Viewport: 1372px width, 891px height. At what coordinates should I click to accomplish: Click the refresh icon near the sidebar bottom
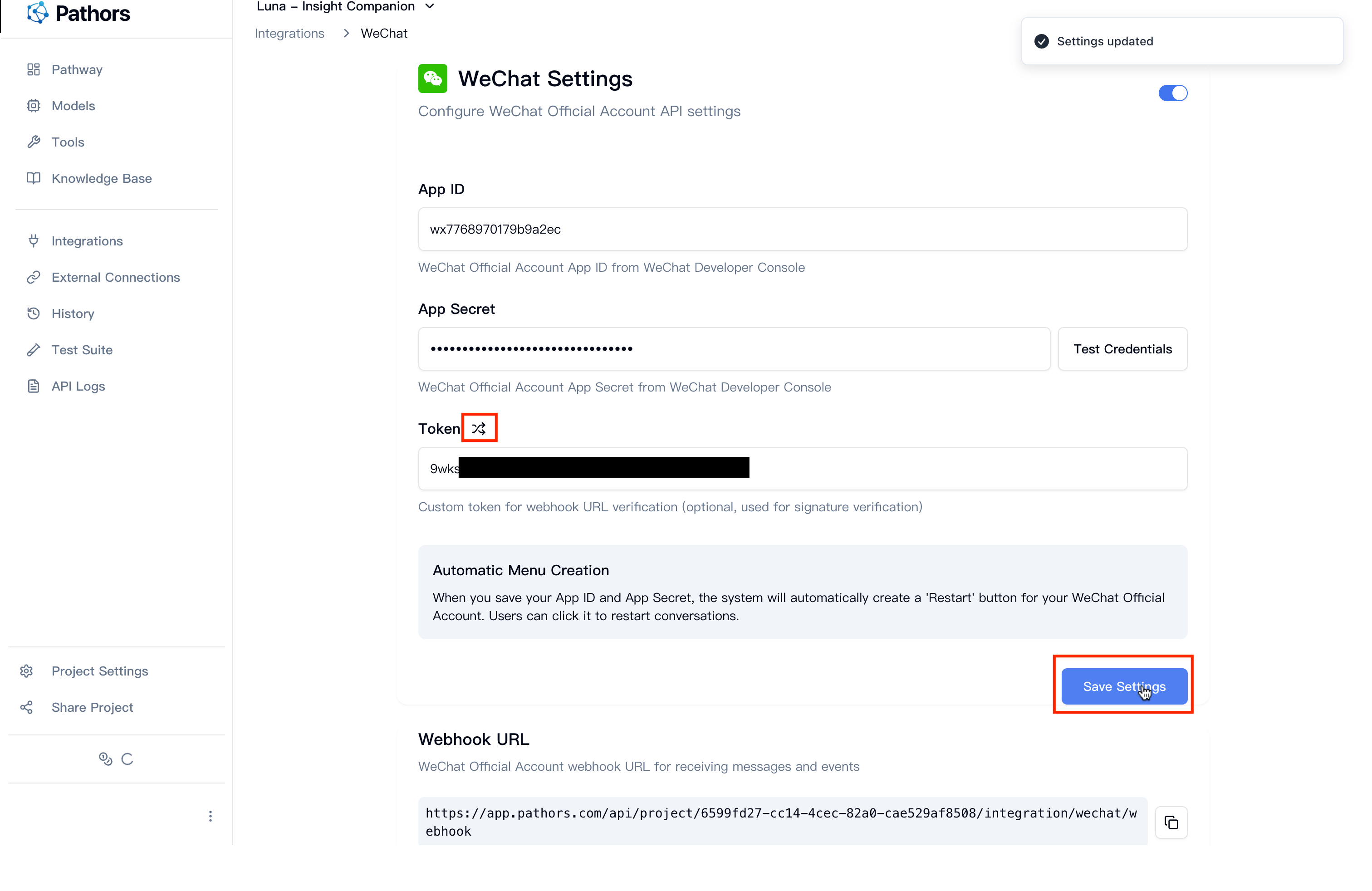click(x=127, y=759)
